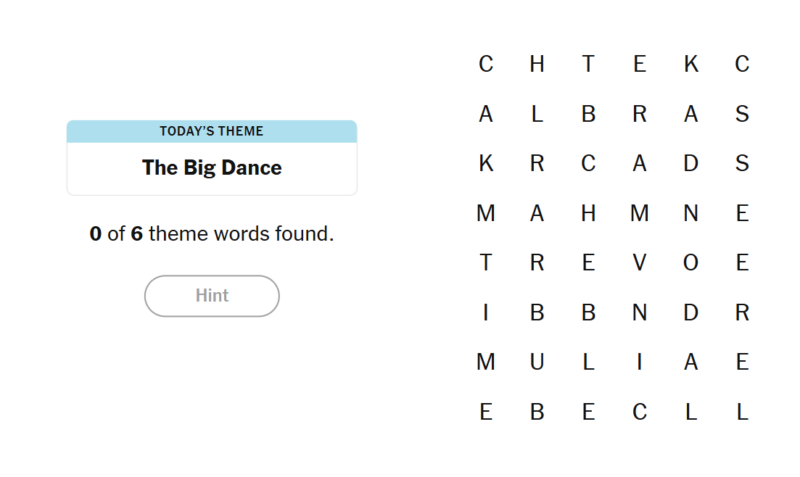Tap the letter T in the top row
The width and height of the screenshot is (800, 477).
click(588, 65)
